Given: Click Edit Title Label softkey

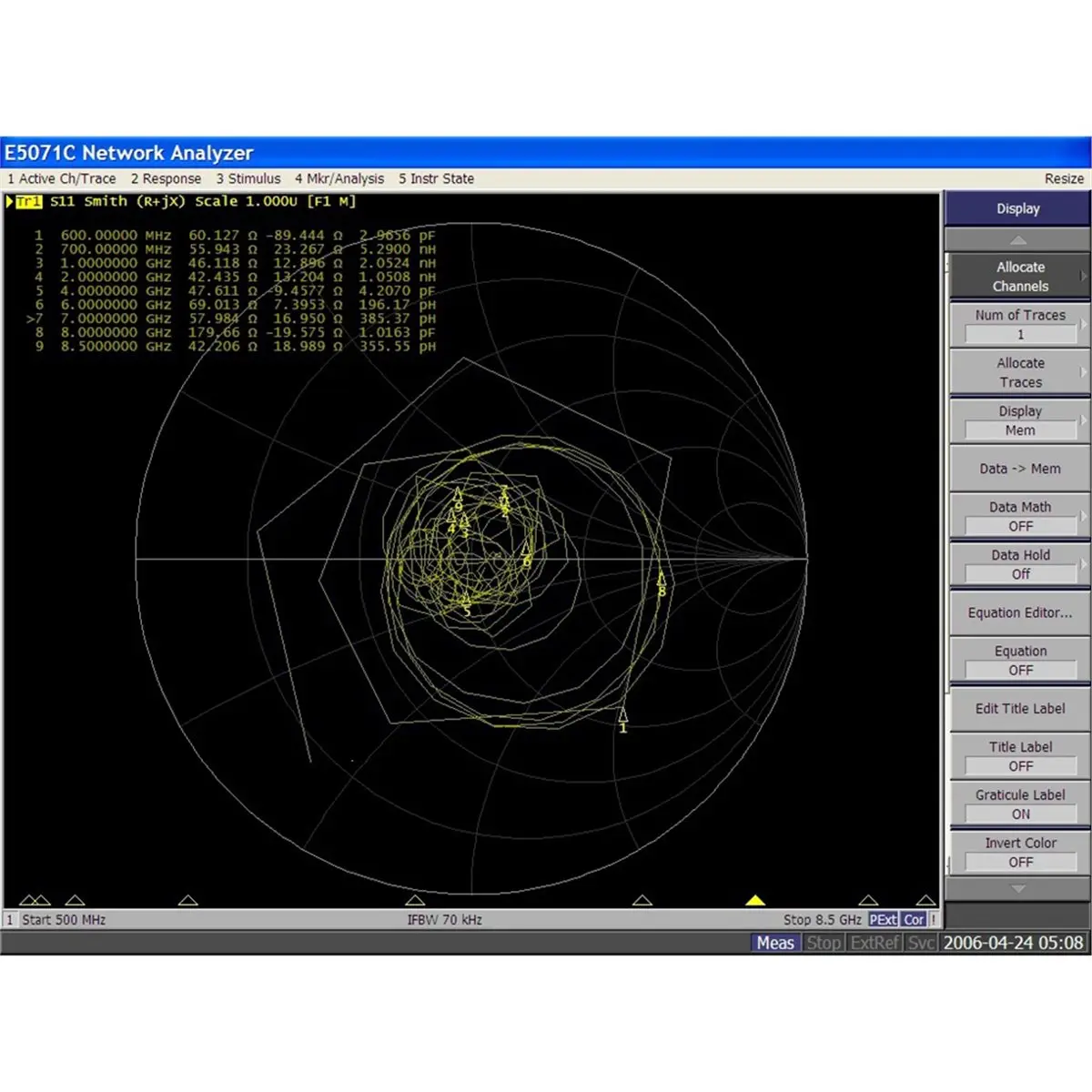Looking at the screenshot, I should 1020,708.
